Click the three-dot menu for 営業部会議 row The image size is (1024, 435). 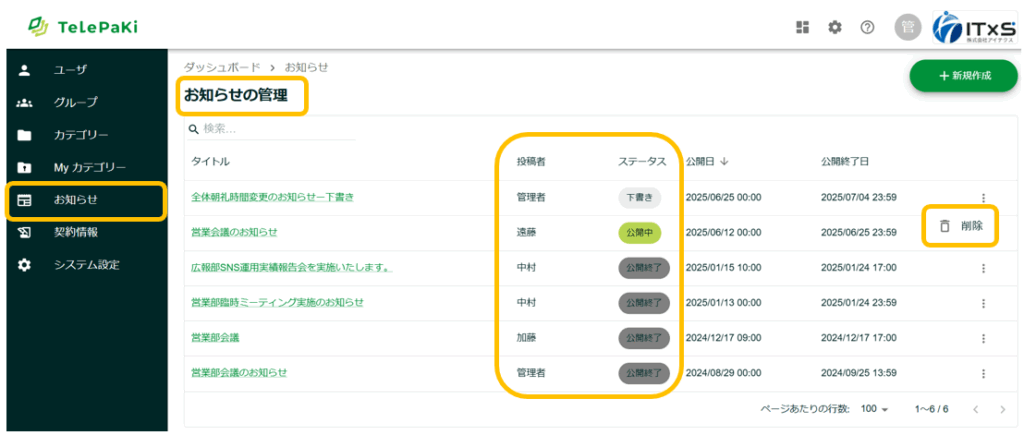(x=983, y=338)
